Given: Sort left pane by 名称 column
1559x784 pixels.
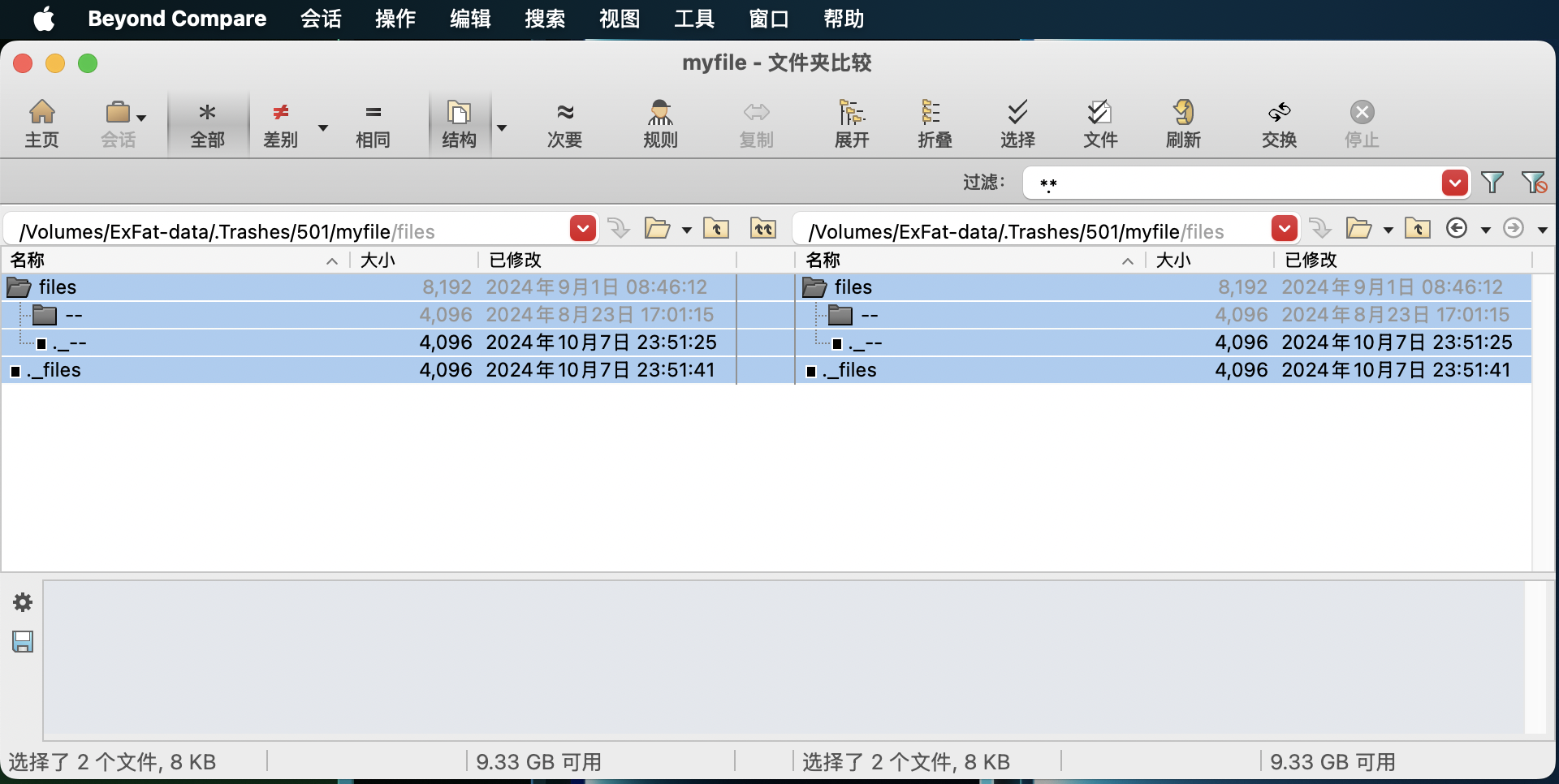Looking at the screenshot, I should click(175, 260).
